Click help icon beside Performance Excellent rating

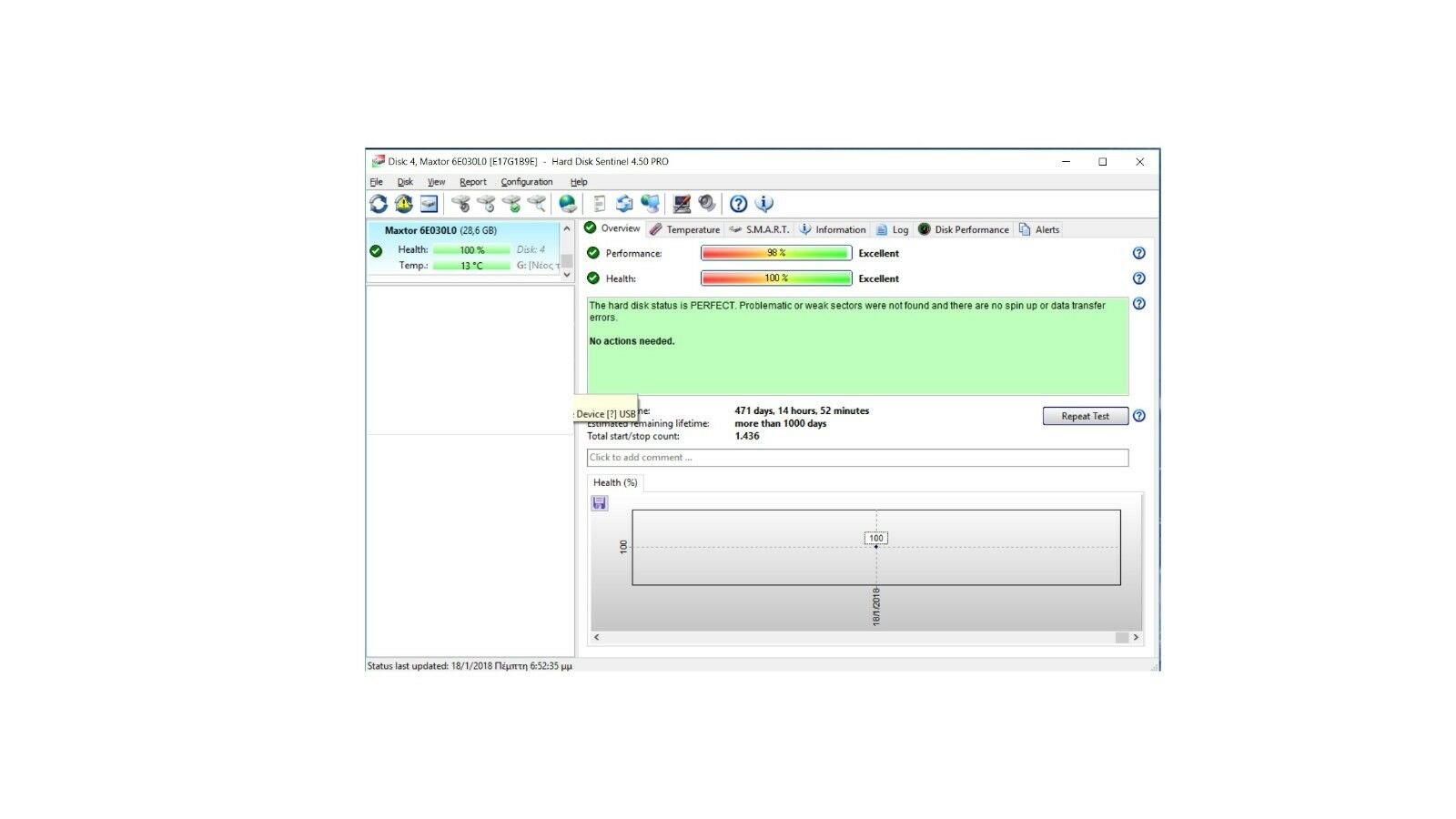[x=1138, y=253]
